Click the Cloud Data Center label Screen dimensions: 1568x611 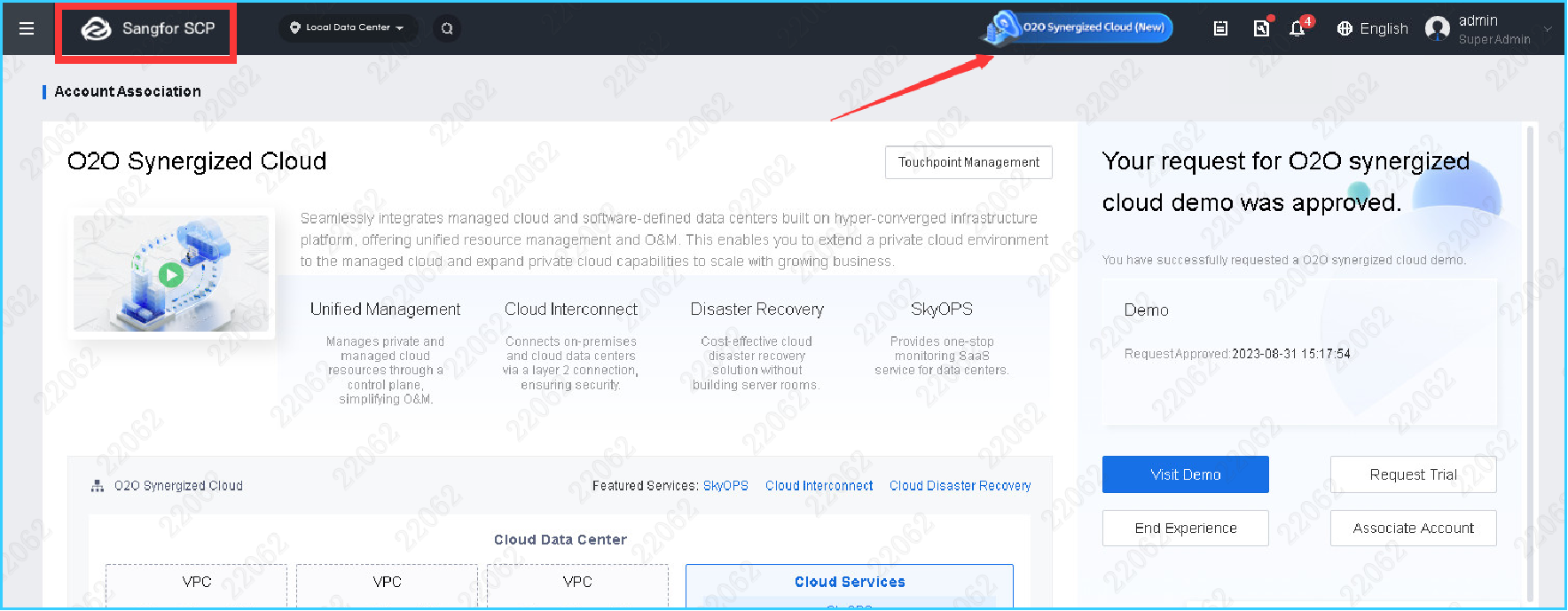tap(560, 540)
